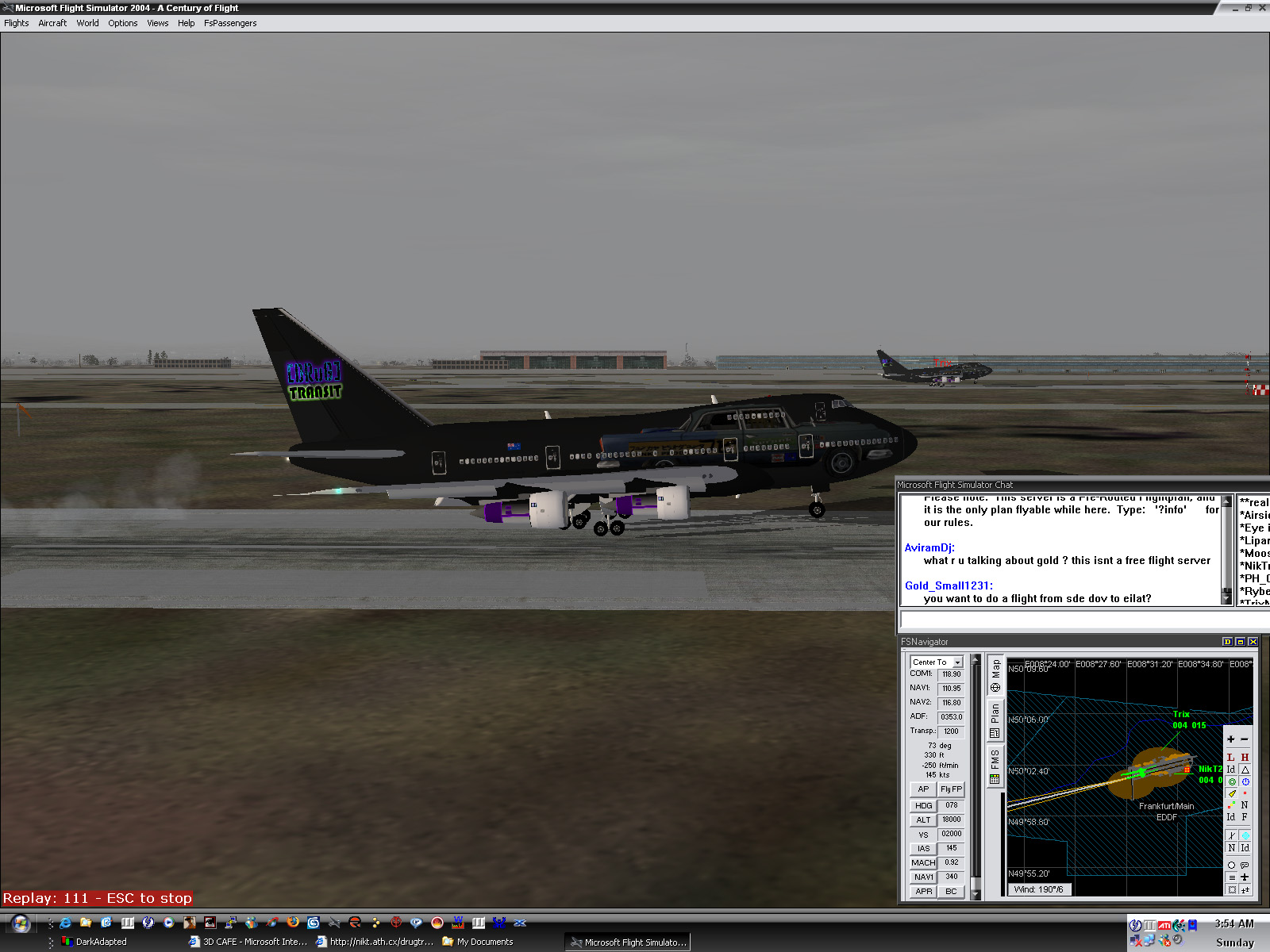The height and width of the screenshot is (952, 1270).
Task: Click the blue compass circle map icon
Action: pyautogui.click(x=1245, y=781)
